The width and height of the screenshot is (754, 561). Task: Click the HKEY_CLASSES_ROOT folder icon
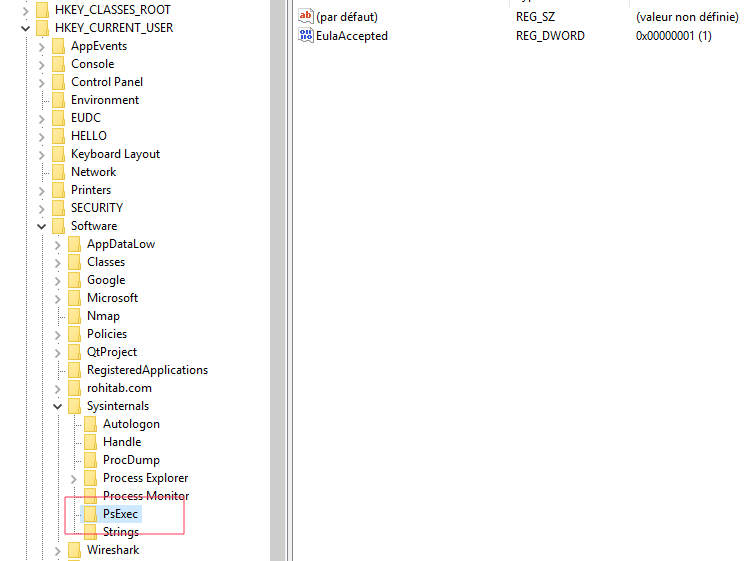[43, 10]
